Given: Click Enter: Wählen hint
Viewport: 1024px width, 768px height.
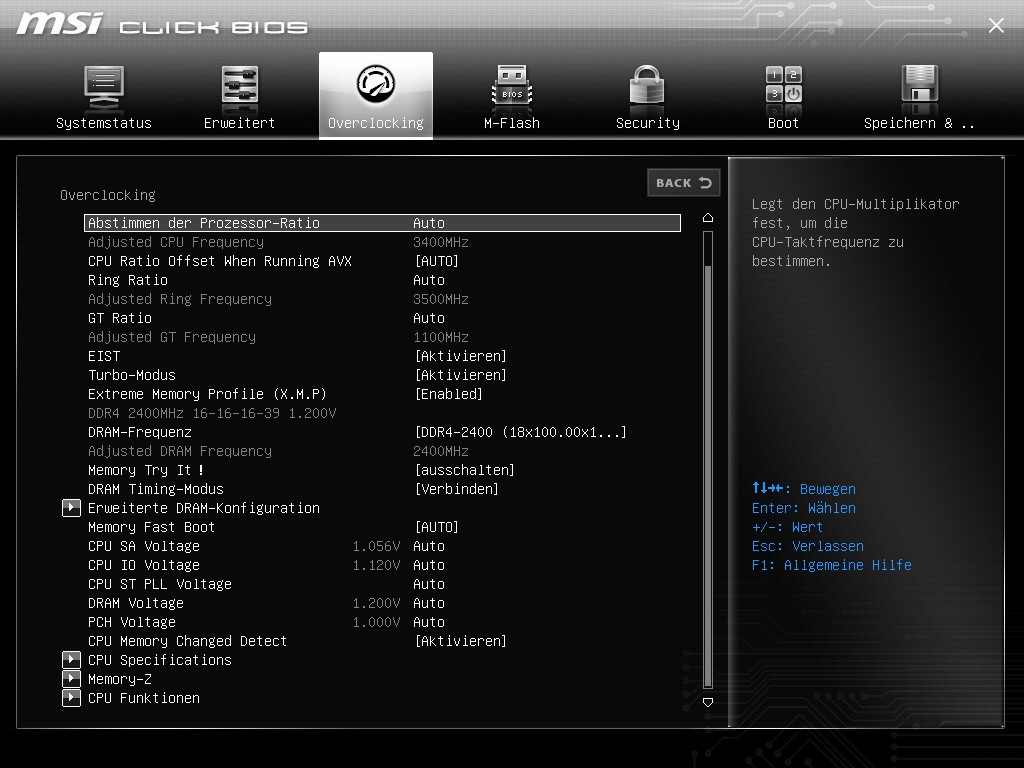Looking at the screenshot, I should click(803, 508).
